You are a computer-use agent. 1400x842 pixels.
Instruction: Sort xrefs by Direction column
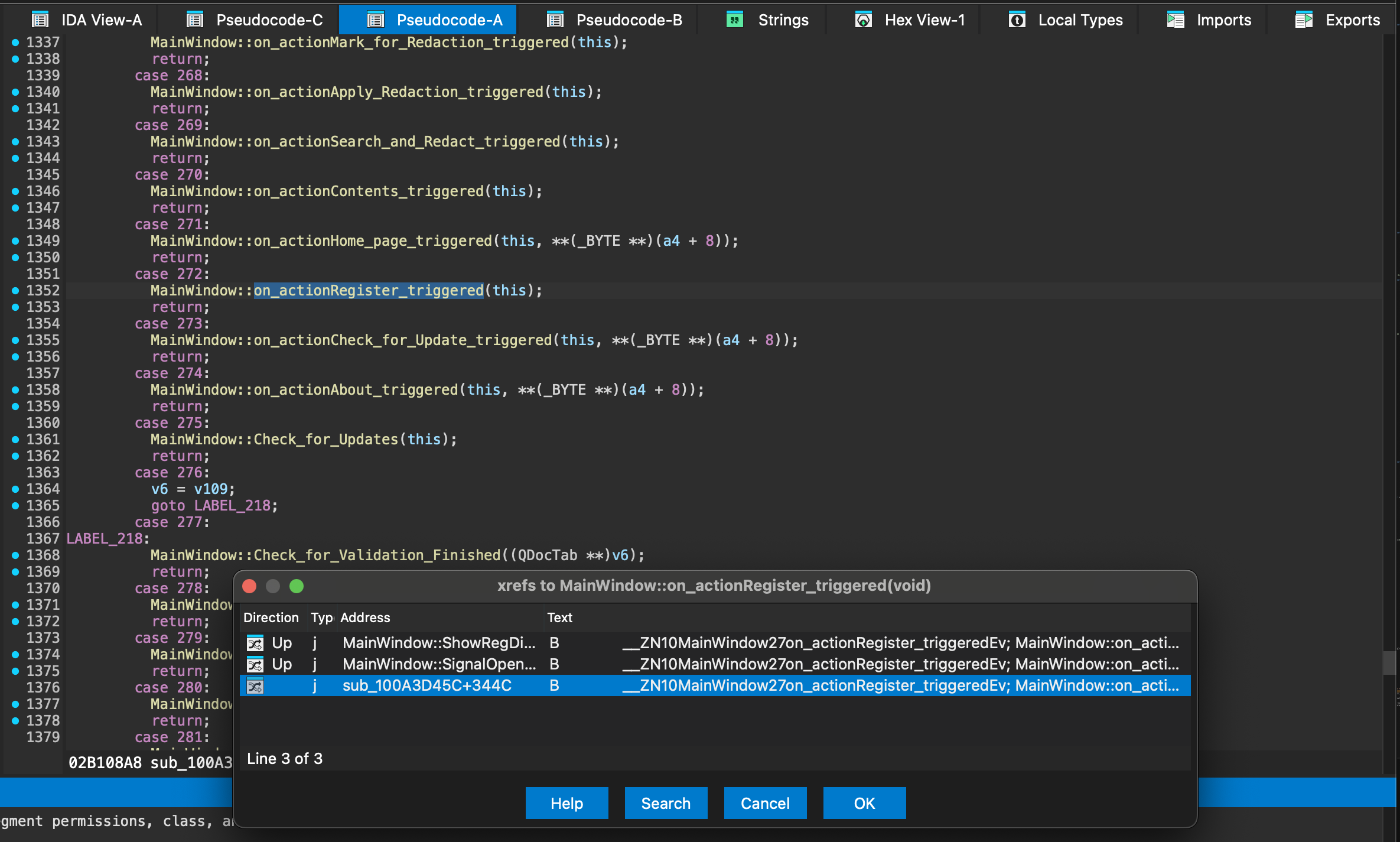[271, 617]
